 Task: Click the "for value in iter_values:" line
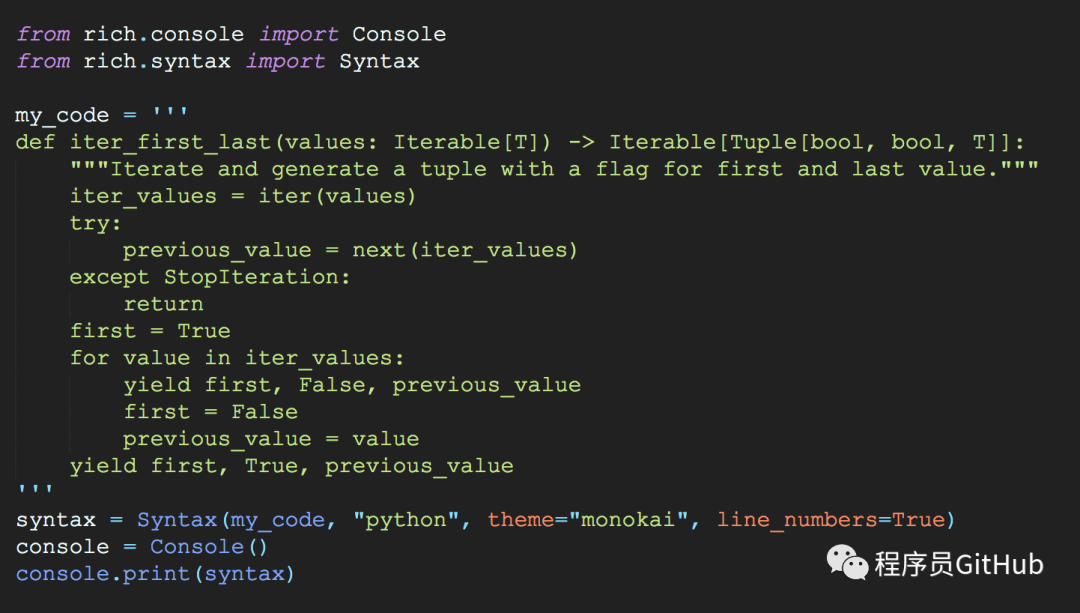[x=237, y=358]
